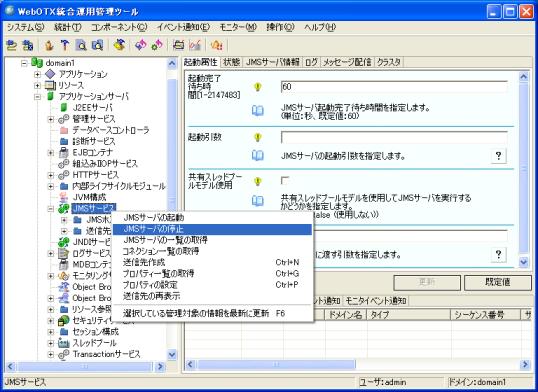
Task: Expand the HTTPサービス tree node
Action: click(x=51, y=175)
